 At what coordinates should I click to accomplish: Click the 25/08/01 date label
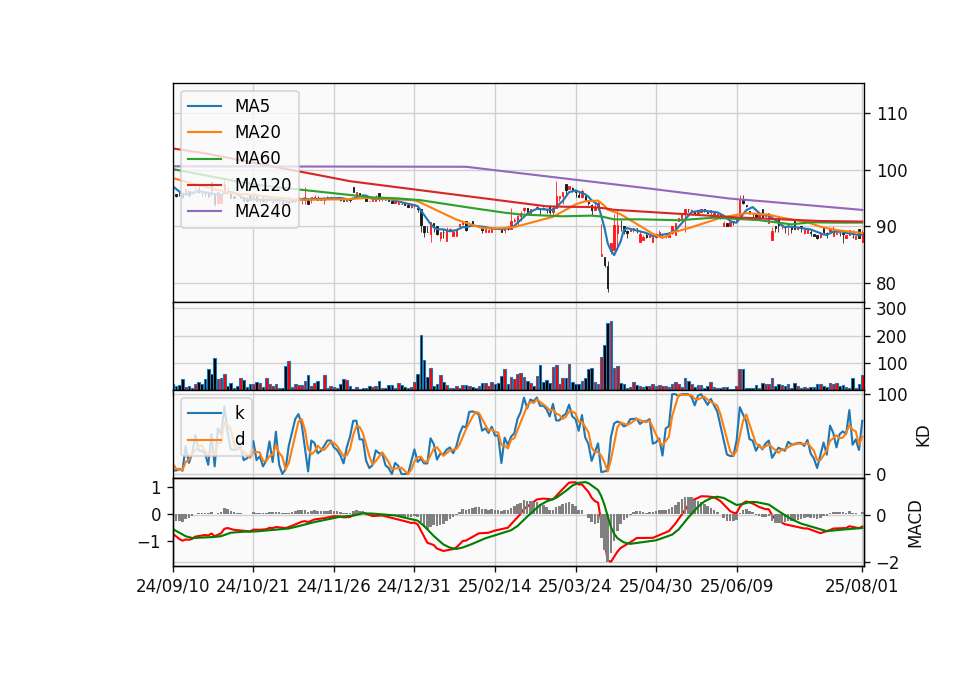click(861, 586)
